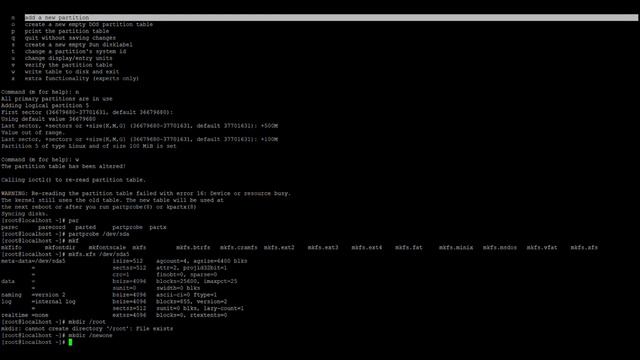Click 'mkfs.msdos' in the completion row
This screenshot has width=640, height=360.
point(500,247)
